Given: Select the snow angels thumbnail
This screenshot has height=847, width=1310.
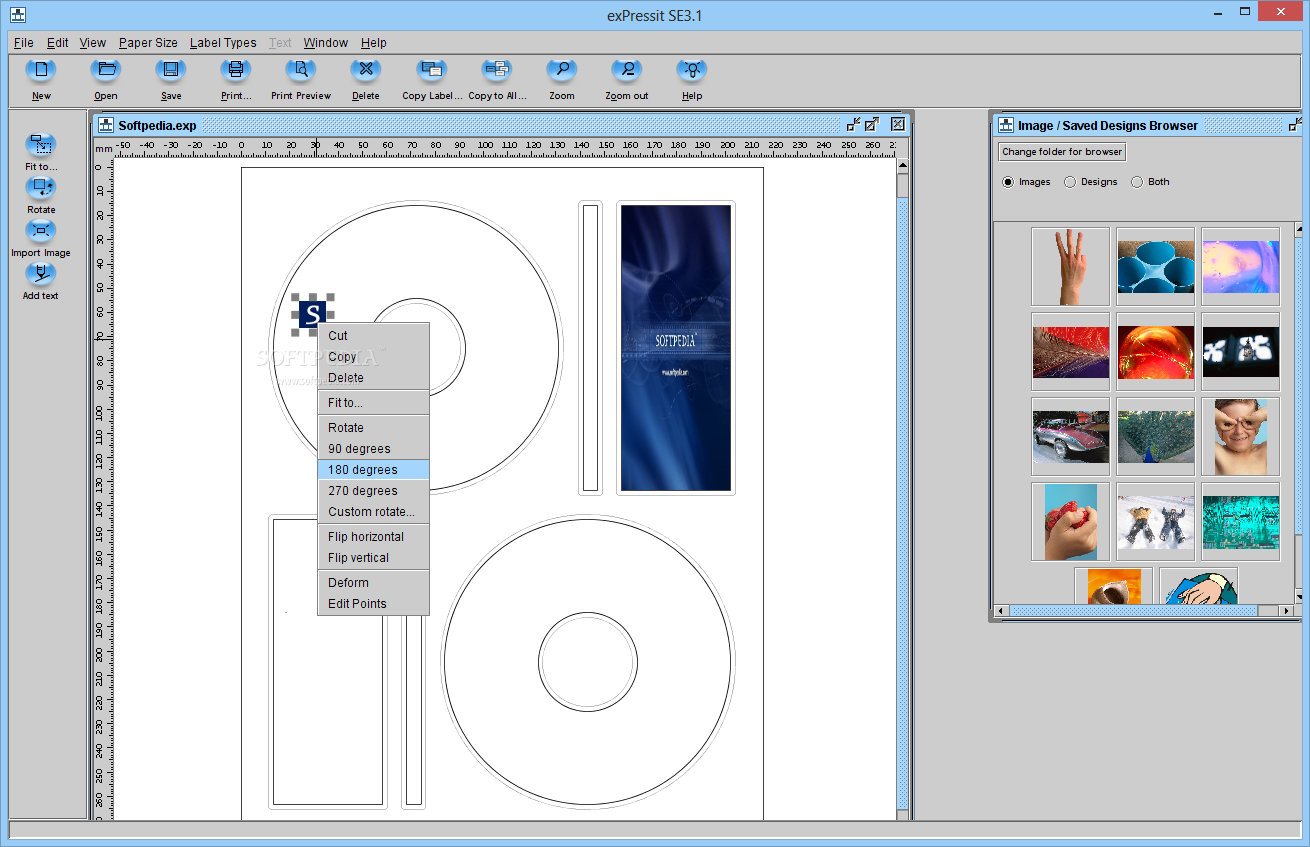Looking at the screenshot, I should click(1156, 522).
